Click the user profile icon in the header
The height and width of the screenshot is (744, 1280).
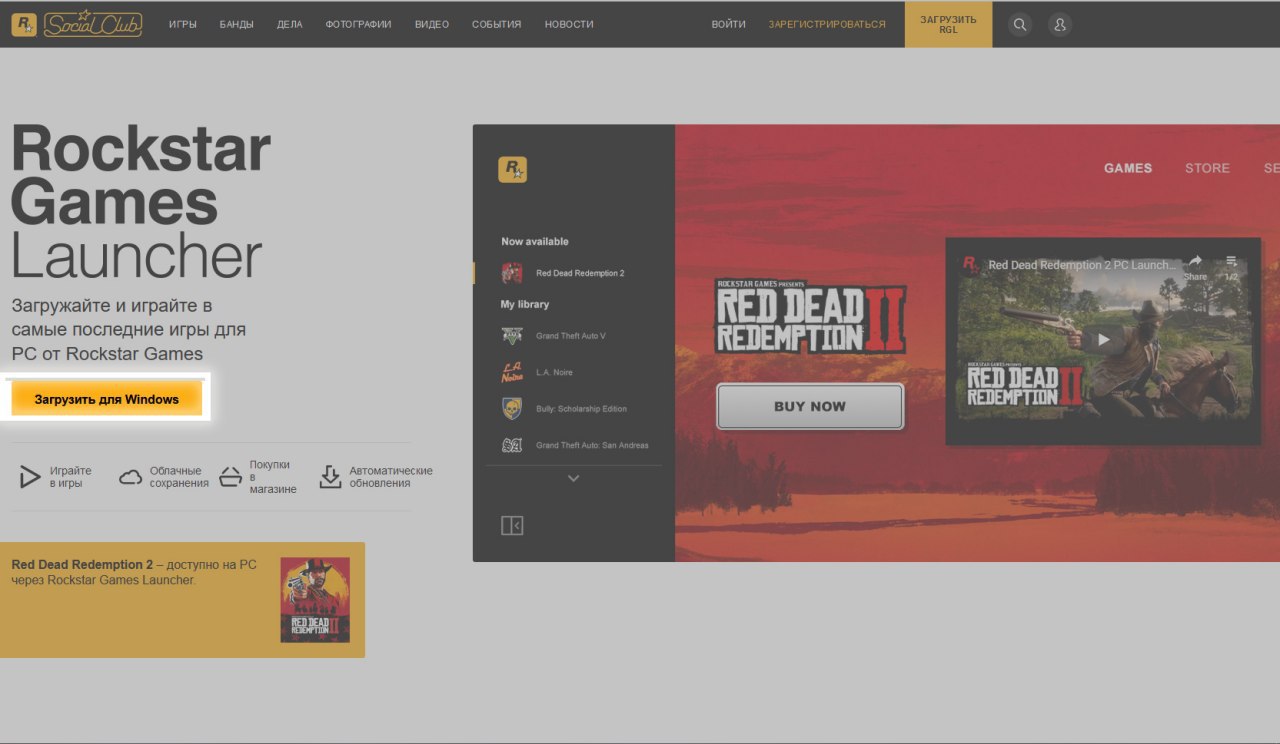(x=1060, y=24)
